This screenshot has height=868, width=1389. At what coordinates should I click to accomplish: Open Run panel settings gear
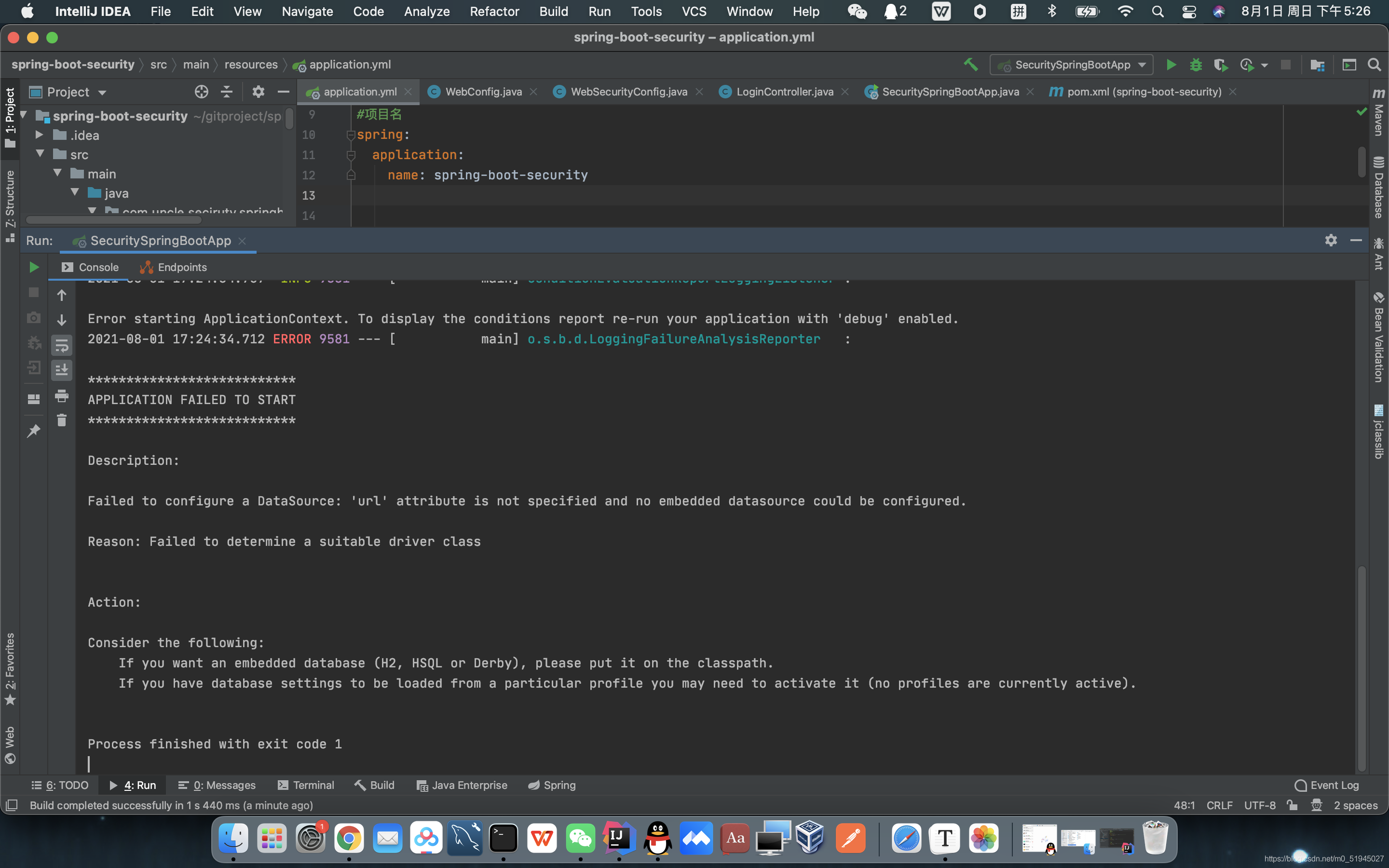pyautogui.click(x=1331, y=241)
